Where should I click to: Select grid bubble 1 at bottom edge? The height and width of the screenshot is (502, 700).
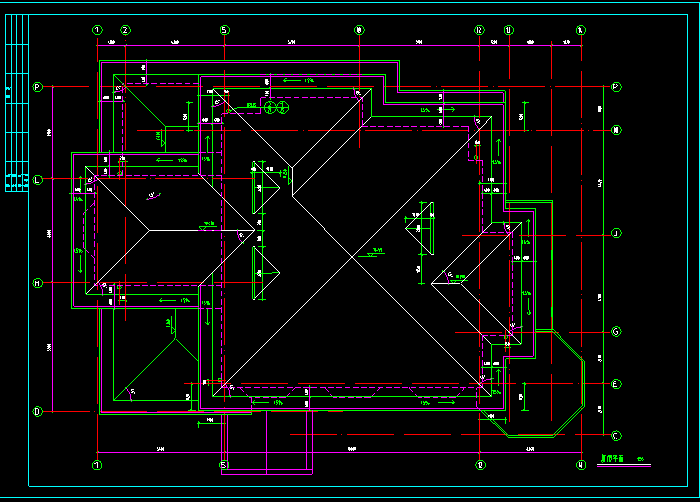(97, 465)
